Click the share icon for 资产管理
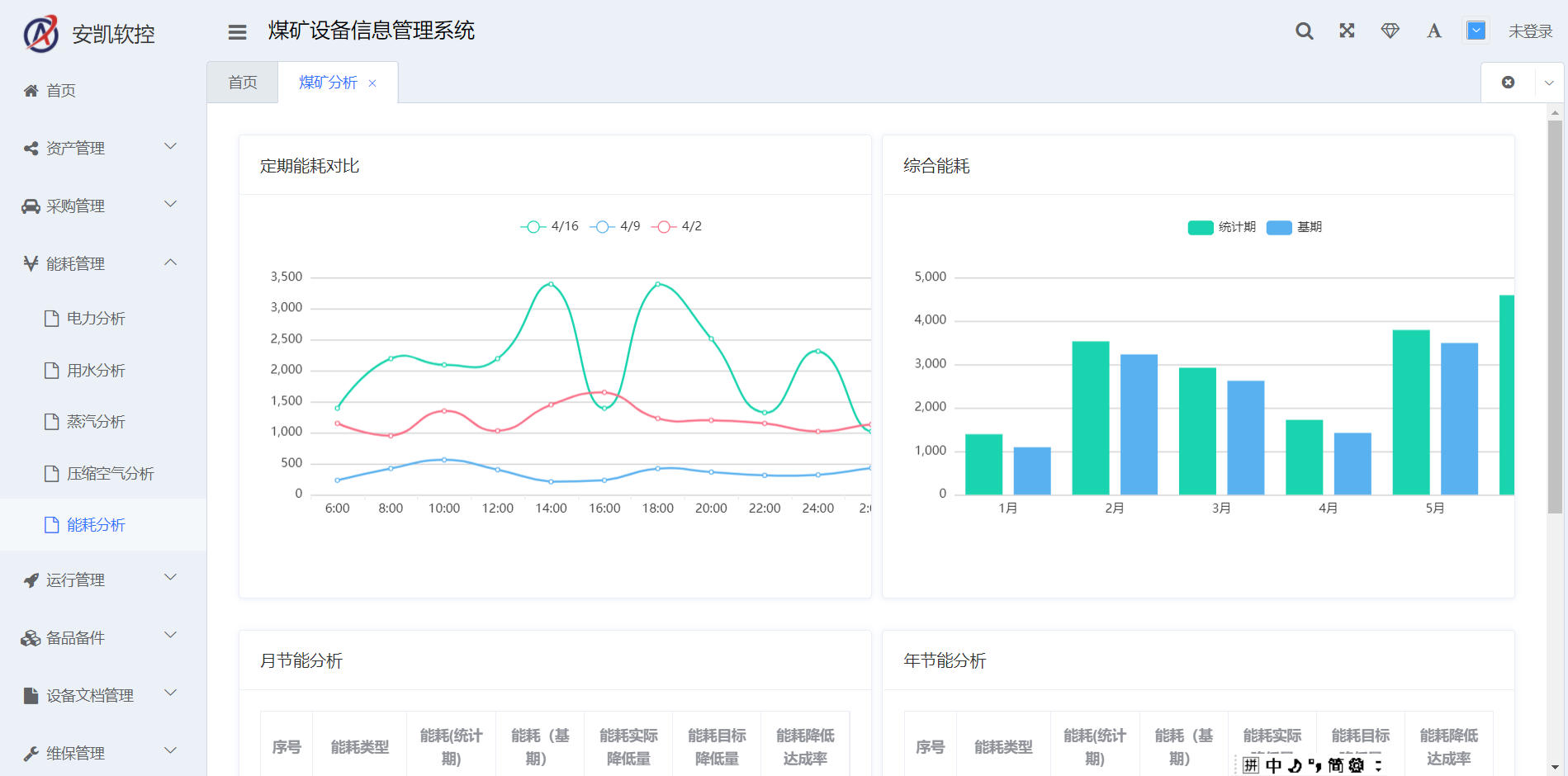Screen dimensions: 1568x776 click(31, 148)
